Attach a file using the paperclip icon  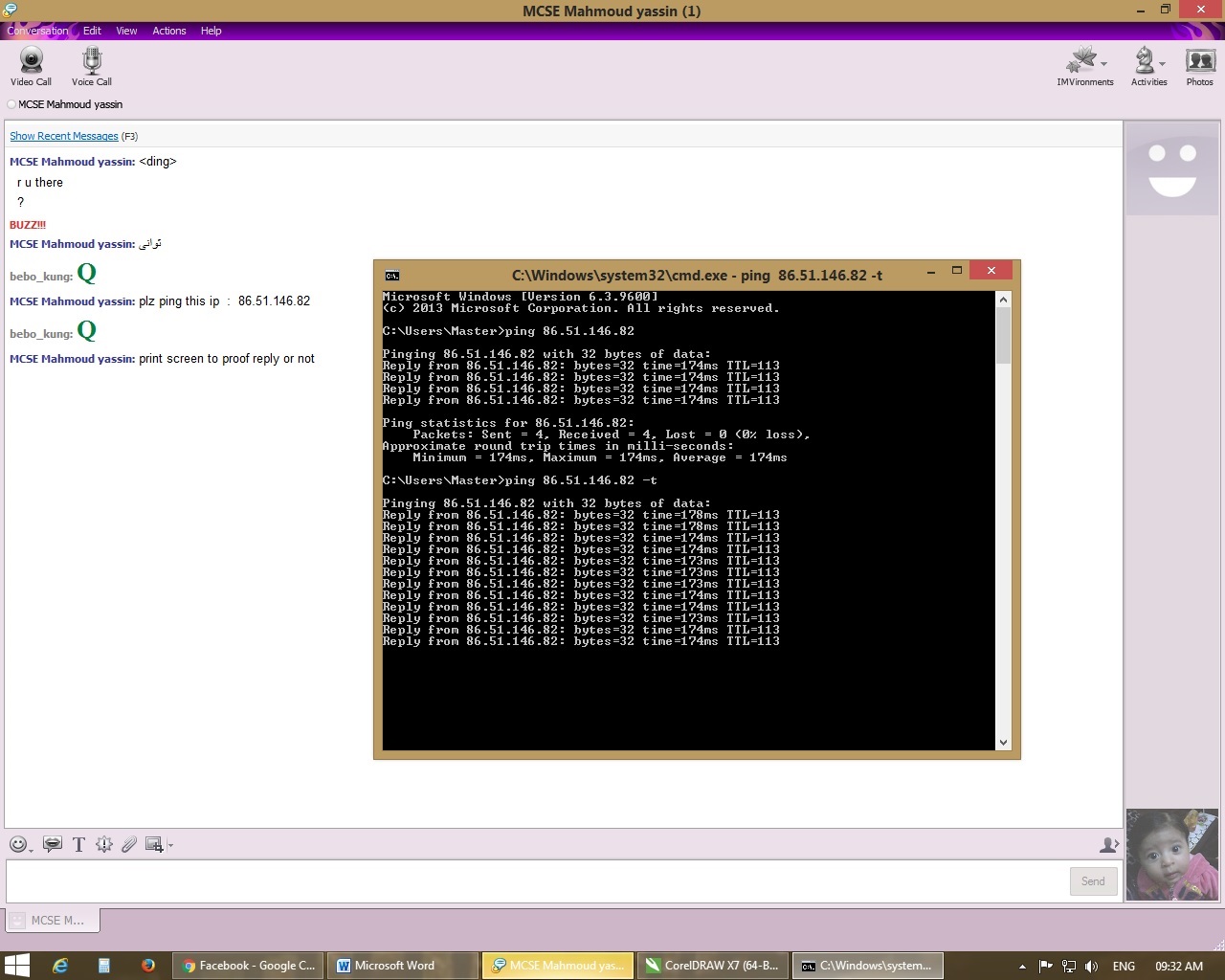pyautogui.click(x=129, y=844)
